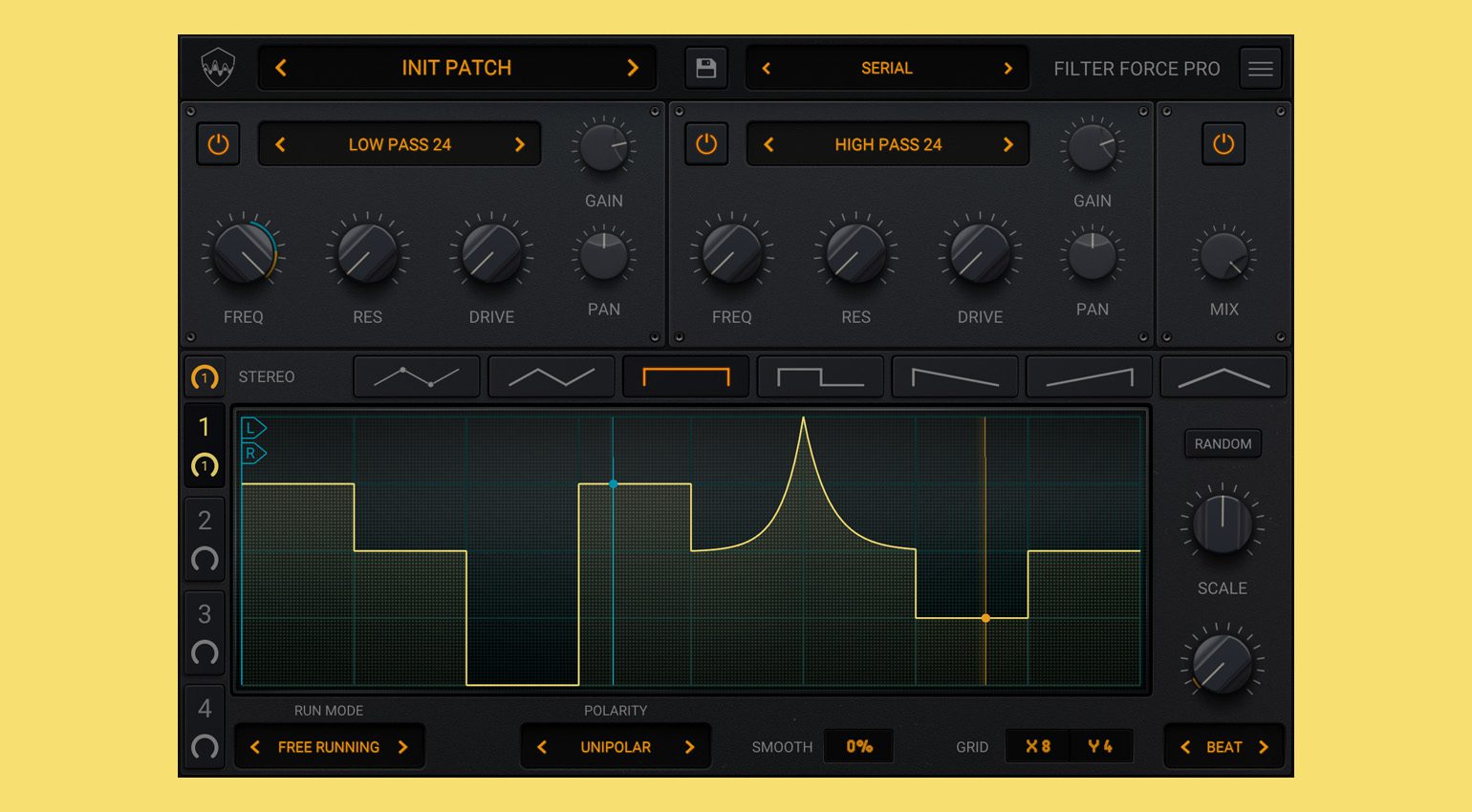Click the SERIAL routing label
Viewport: 1472px width, 812px height.
(887, 68)
